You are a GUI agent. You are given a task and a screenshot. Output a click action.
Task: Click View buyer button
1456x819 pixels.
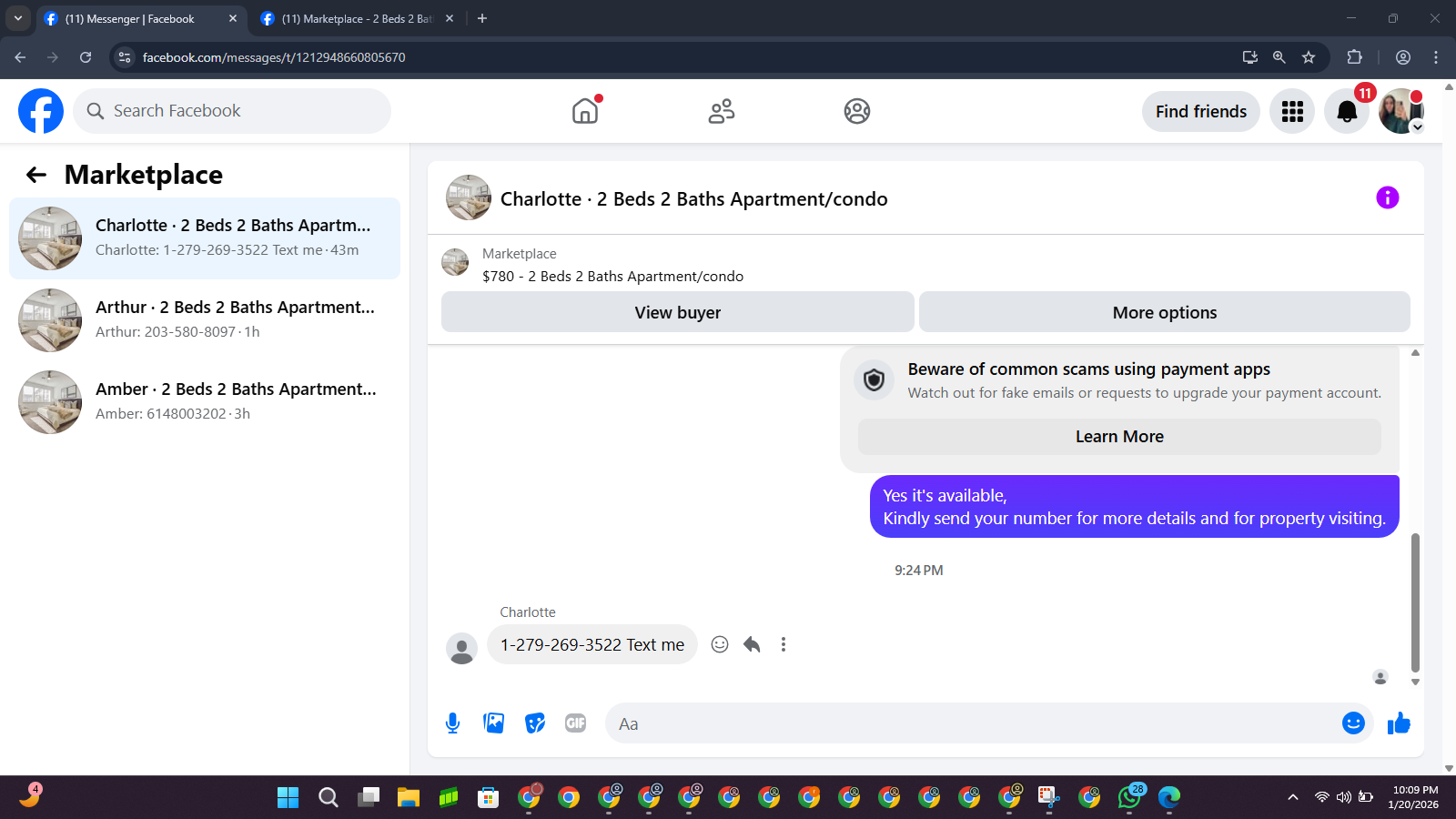(x=678, y=312)
